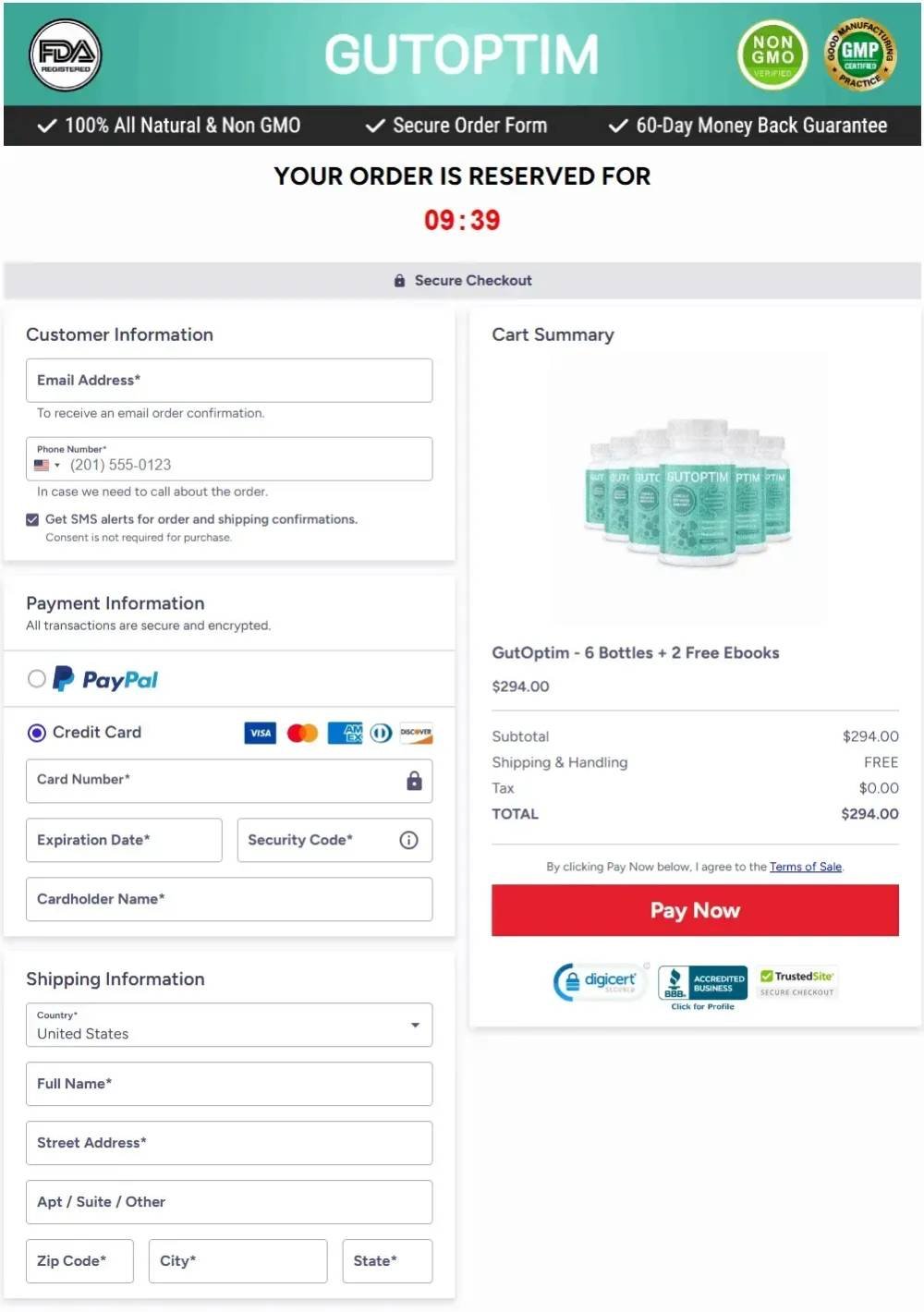Click the DigiCert secured seal
Screen dimensions: 924x1312
[x=600, y=981]
